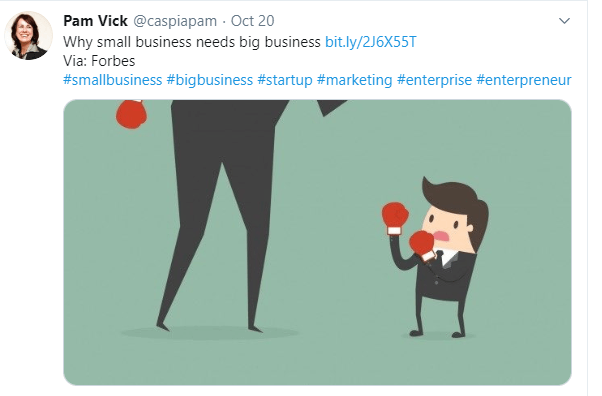
Task: Open the Oct 20 tweet timestamp
Action: [x=252, y=21]
